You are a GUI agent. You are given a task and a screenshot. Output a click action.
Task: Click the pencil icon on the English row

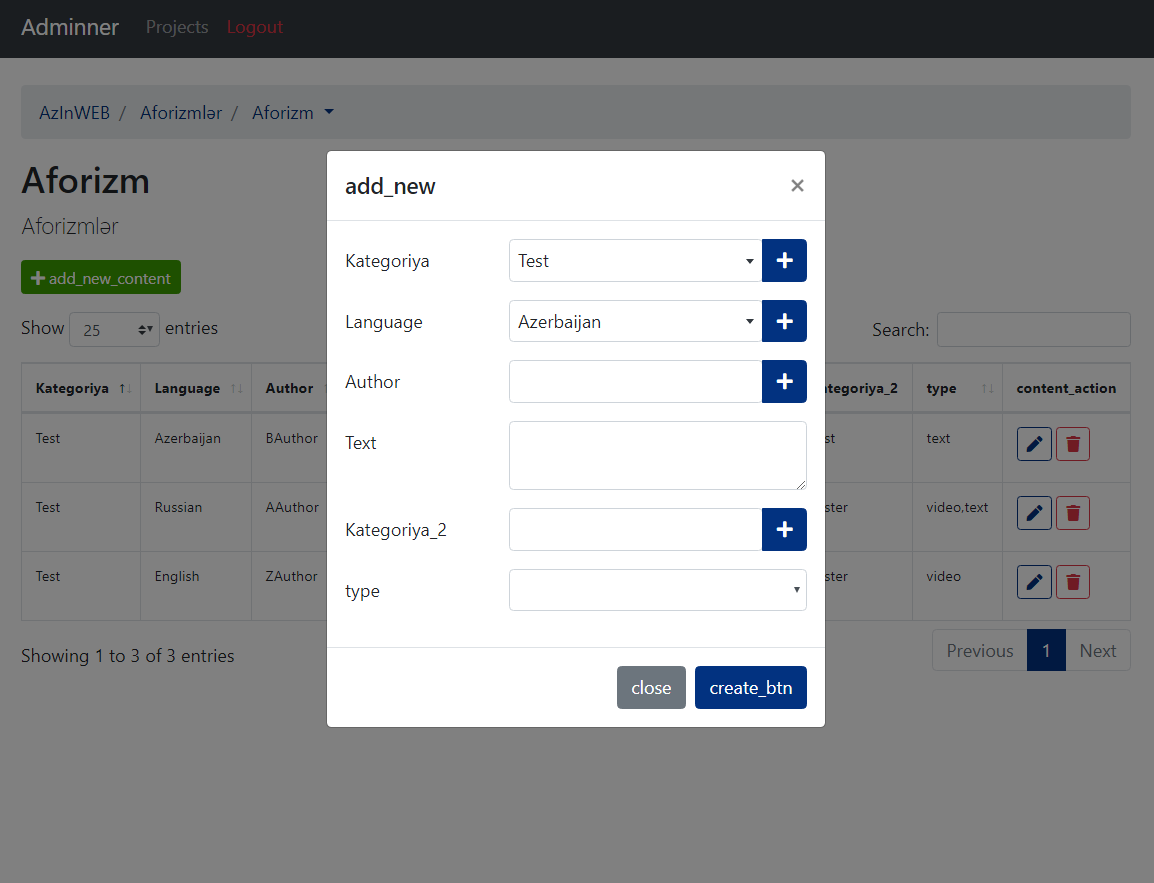pyautogui.click(x=1034, y=581)
